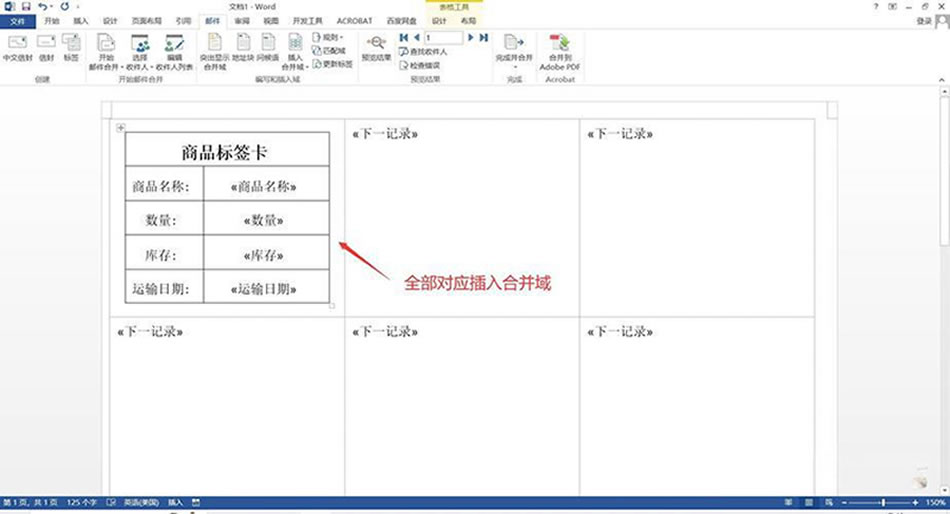The width and height of the screenshot is (950, 514).
Task: Toggle 预览结果 (Preview Results) button
Action: point(376,48)
